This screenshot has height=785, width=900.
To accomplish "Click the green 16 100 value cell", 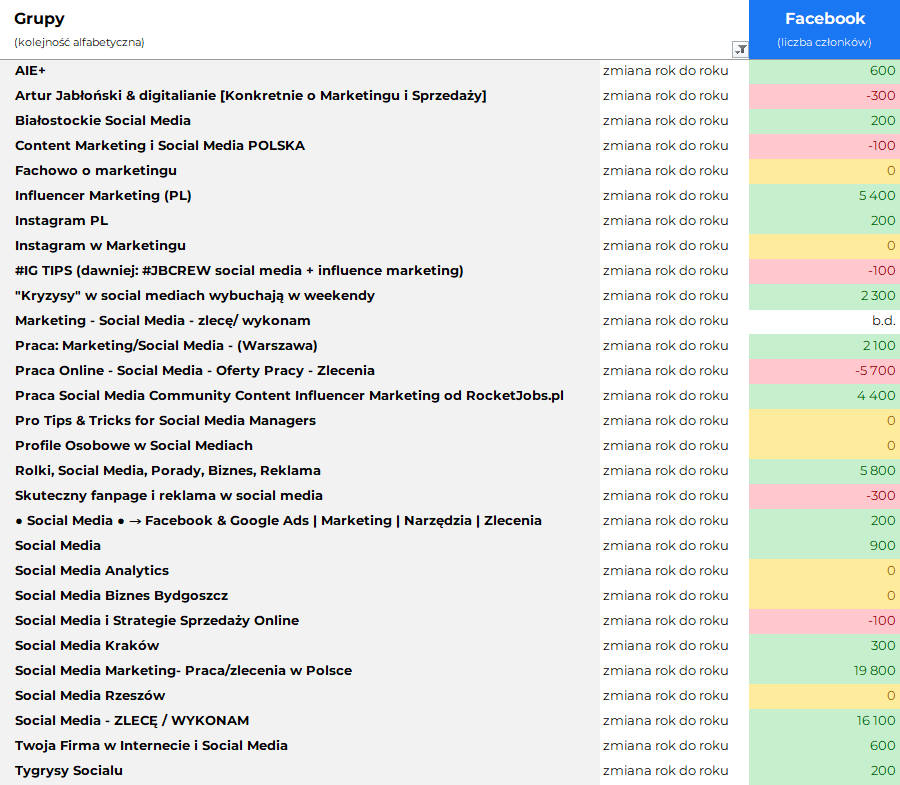I will (x=824, y=721).
